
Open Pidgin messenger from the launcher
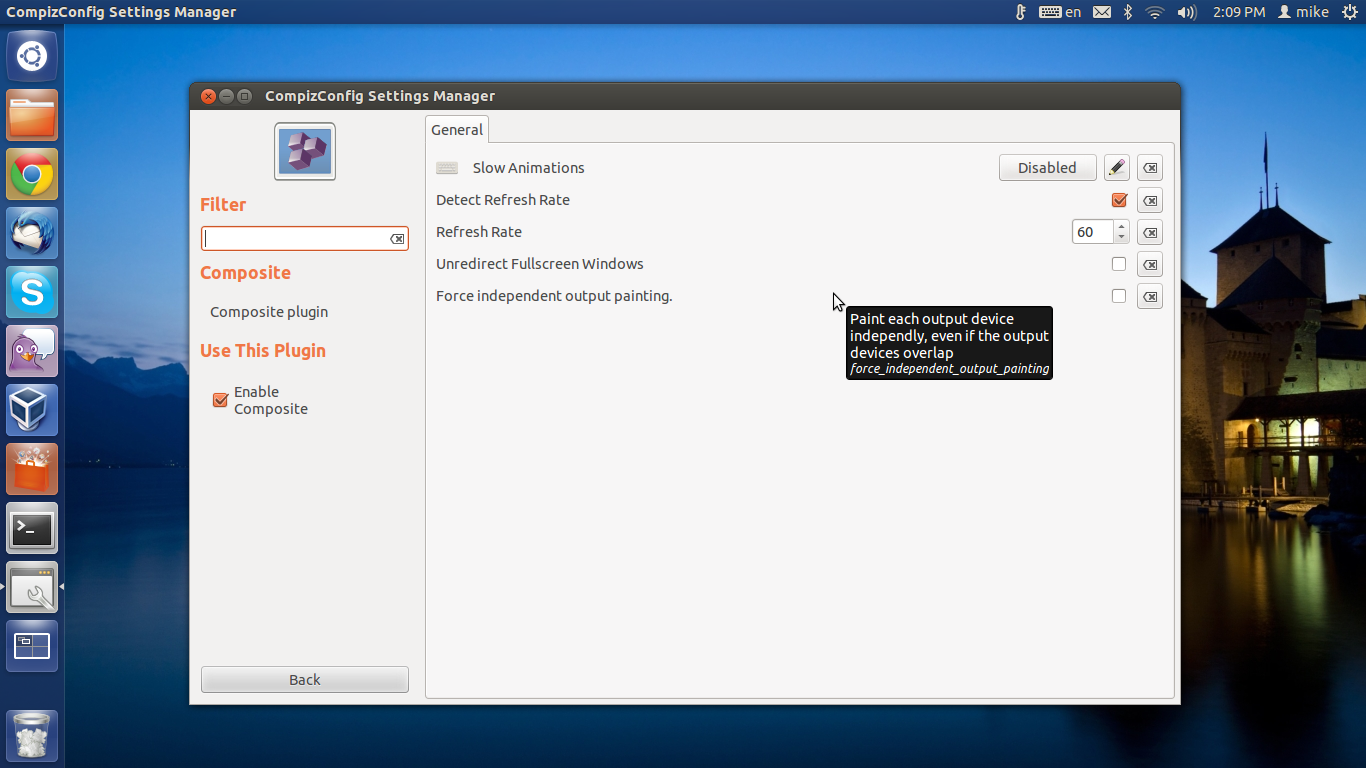[x=32, y=351]
